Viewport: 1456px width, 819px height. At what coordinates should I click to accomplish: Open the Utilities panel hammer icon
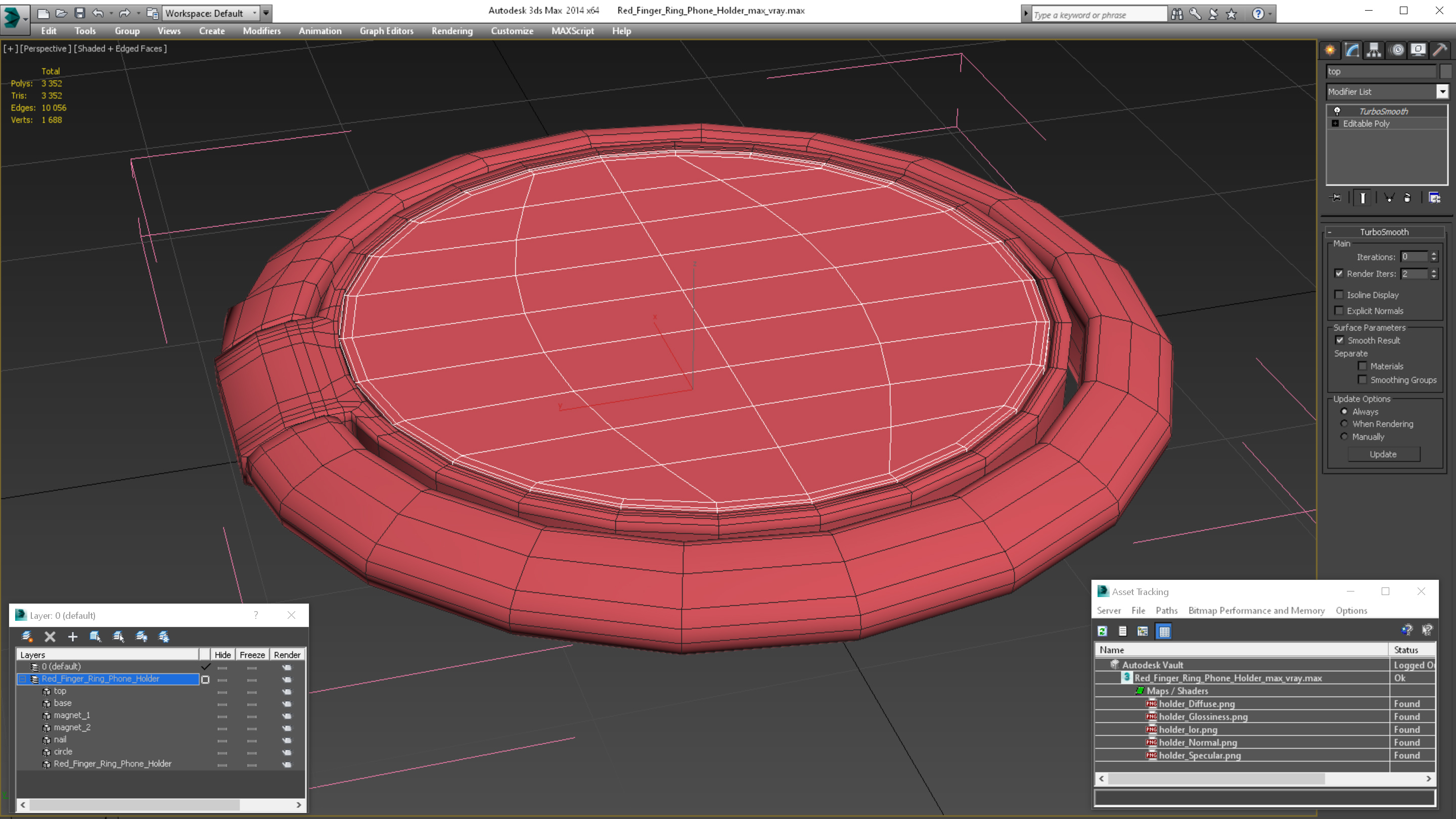click(1440, 51)
